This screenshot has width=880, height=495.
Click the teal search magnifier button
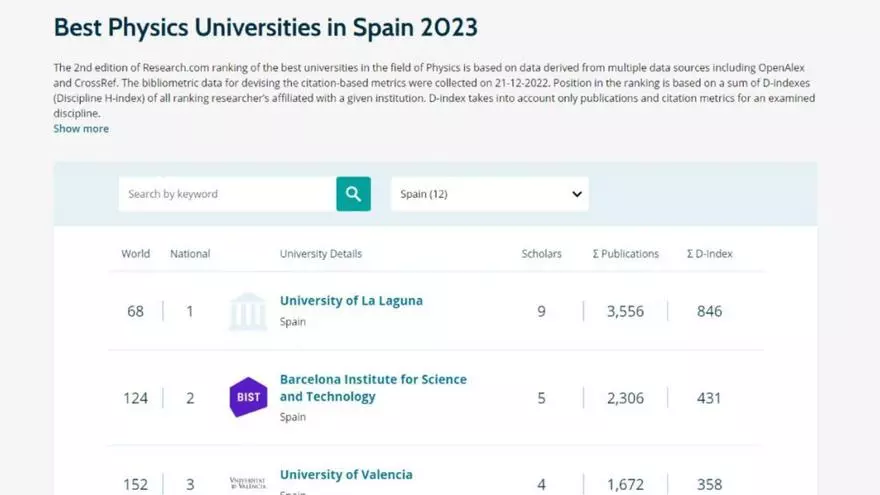point(353,194)
